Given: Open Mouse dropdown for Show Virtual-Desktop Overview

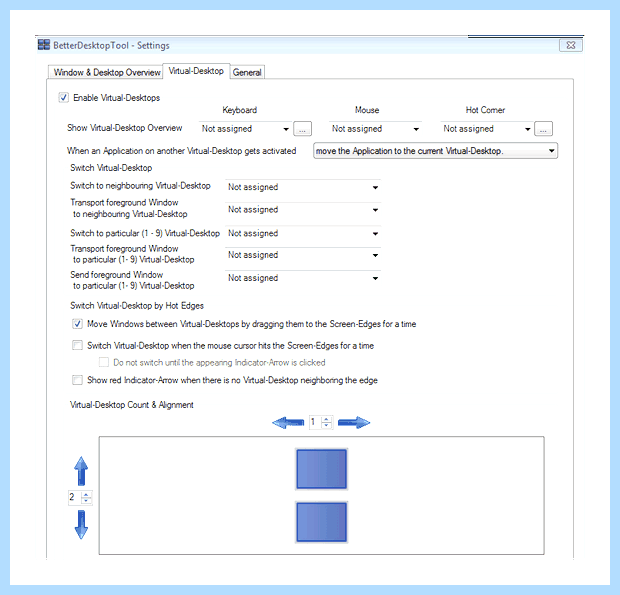Looking at the screenshot, I should click(x=375, y=129).
